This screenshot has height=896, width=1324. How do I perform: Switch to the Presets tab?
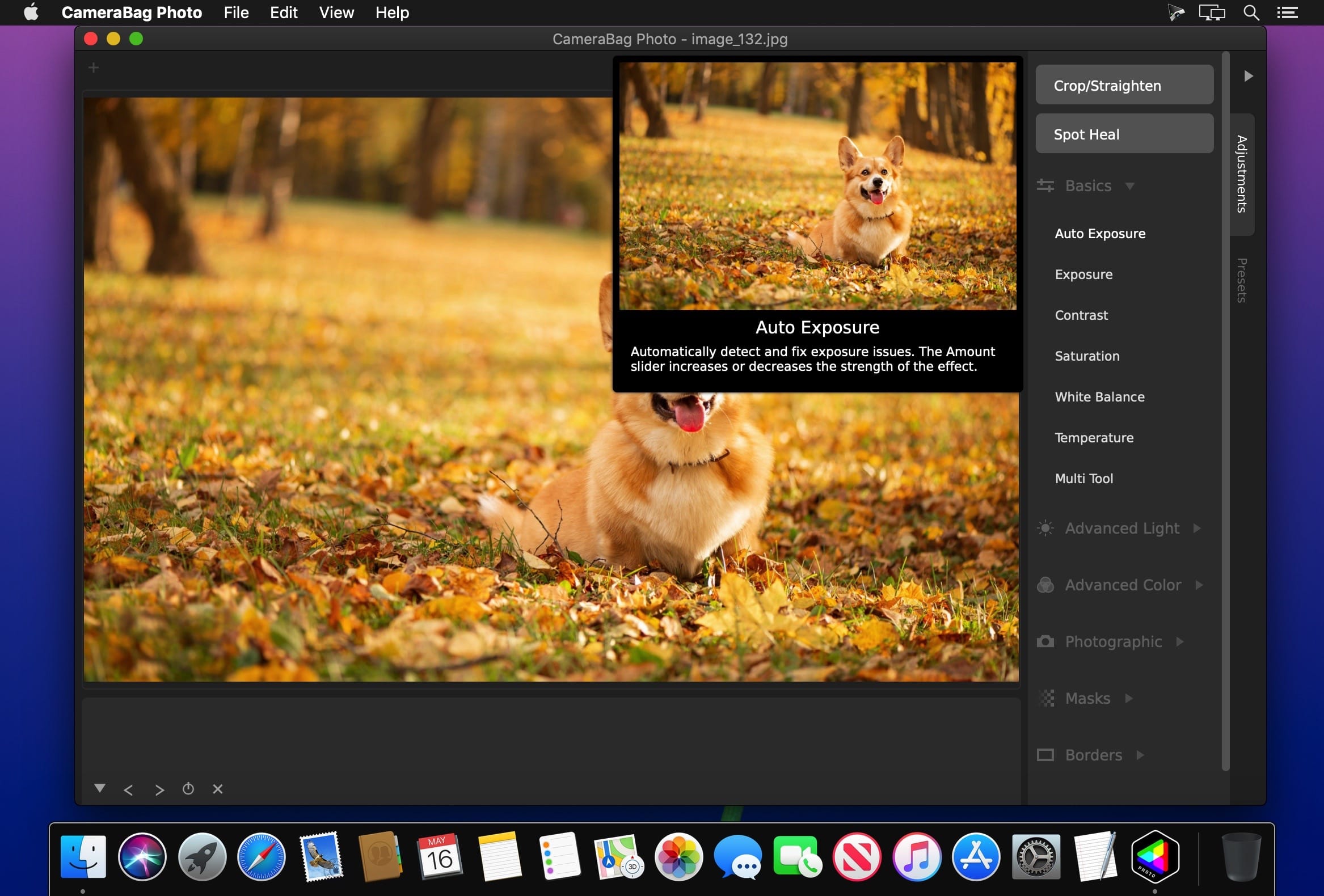(x=1241, y=280)
